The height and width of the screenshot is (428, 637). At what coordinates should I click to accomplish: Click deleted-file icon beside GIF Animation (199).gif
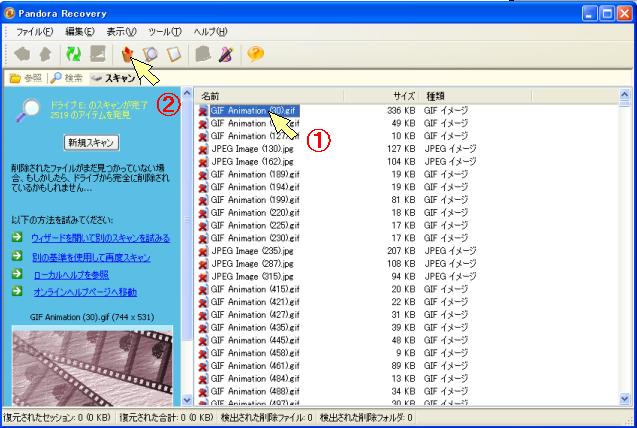203,200
